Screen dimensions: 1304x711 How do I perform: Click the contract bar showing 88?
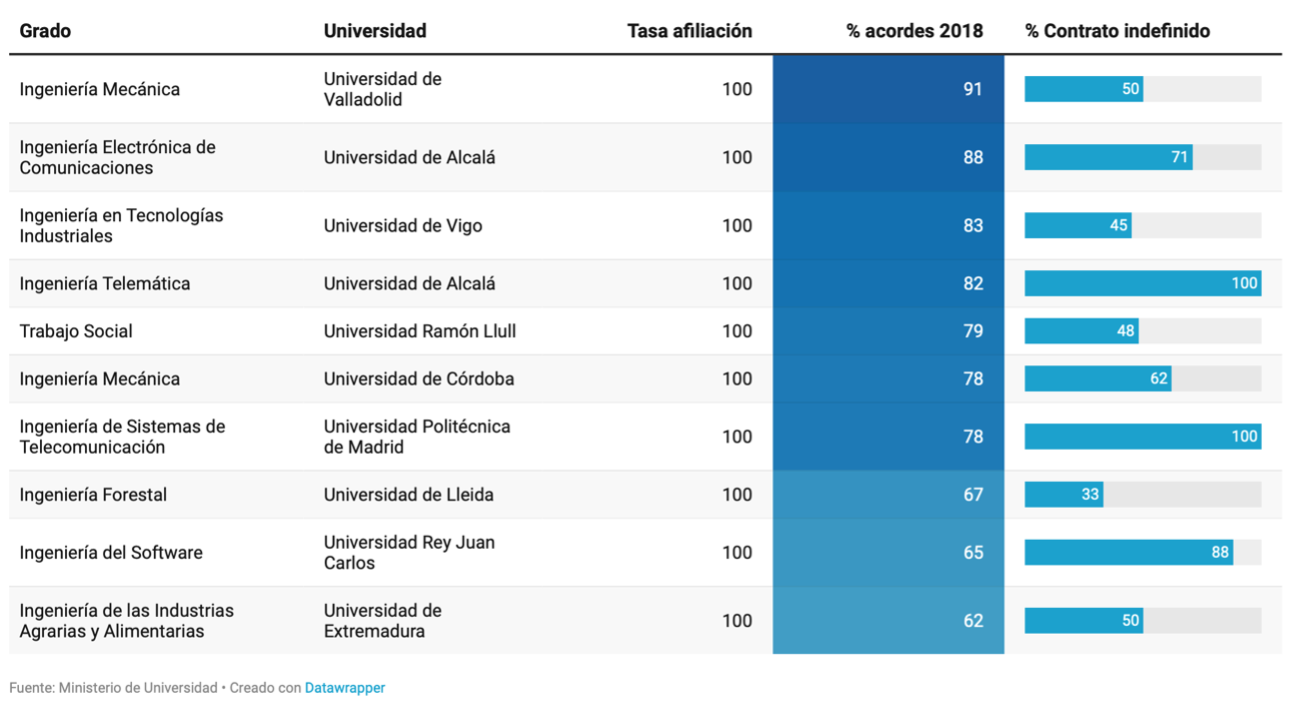(x=1128, y=553)
